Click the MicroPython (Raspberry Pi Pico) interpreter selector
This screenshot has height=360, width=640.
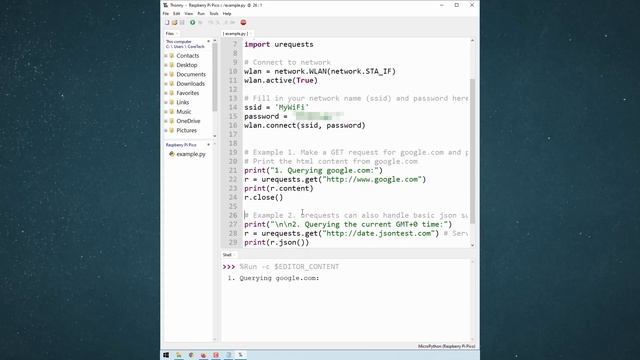pyautogui.click(x=447, y=346)
